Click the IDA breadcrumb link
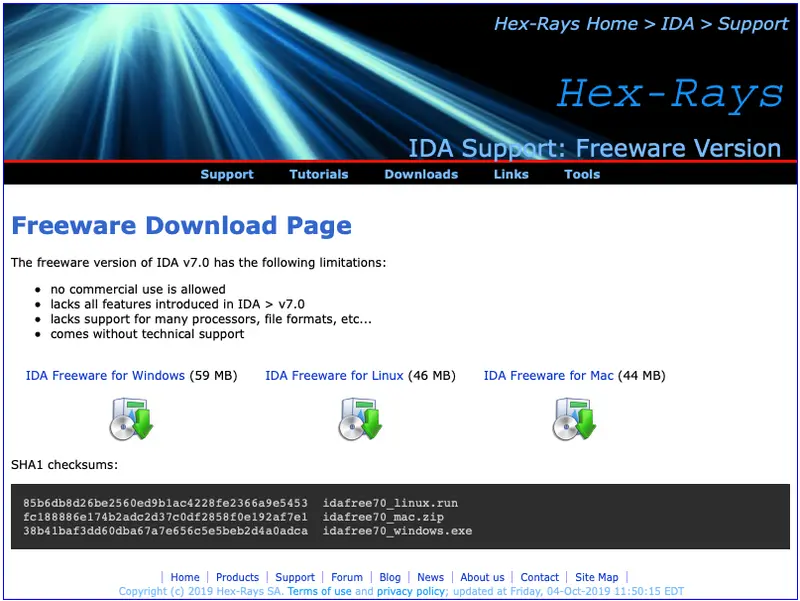The height and width of the screenshot is (601, 800). pyautogui.click(x=678, y=24)
